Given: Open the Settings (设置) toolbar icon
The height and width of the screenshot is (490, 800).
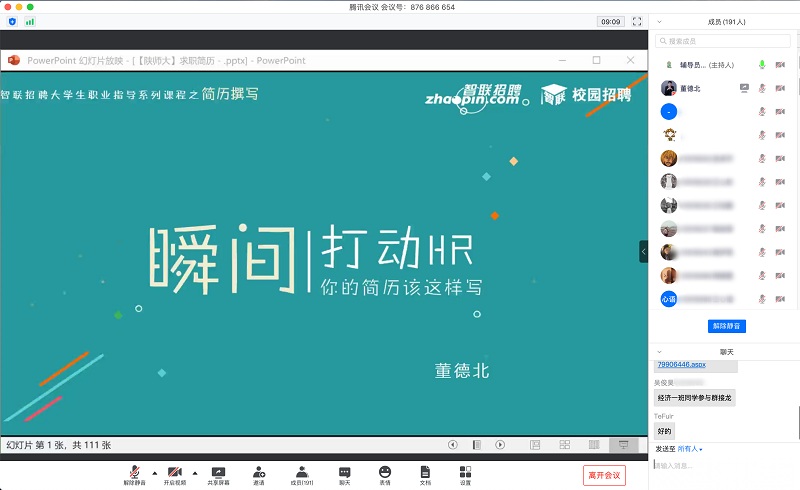Looking at the screenshot, I should point(465,471).
